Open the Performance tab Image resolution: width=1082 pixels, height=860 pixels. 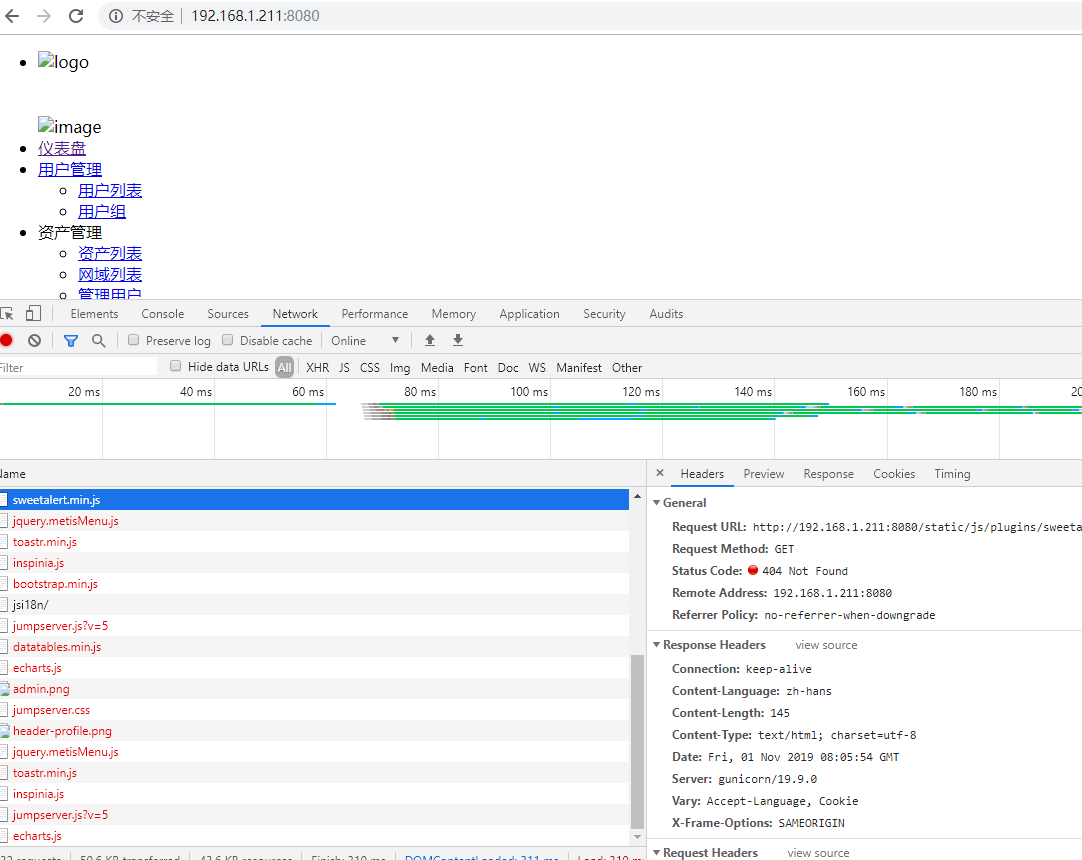375,314
